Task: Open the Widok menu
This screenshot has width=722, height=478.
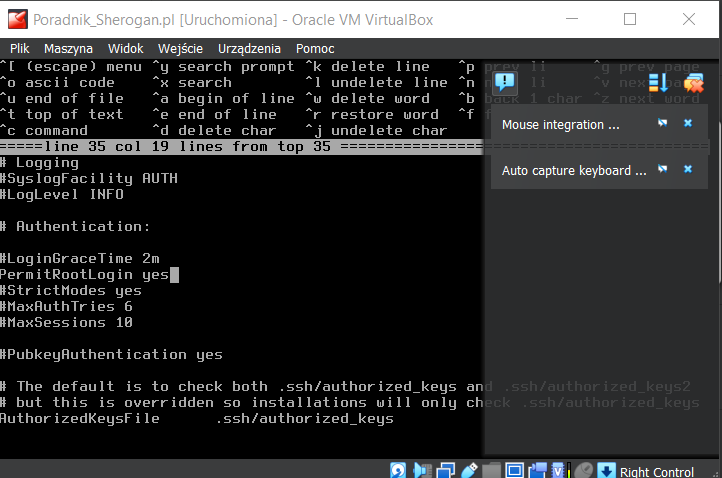Action: pyautogui.click(x=126, y=48)
